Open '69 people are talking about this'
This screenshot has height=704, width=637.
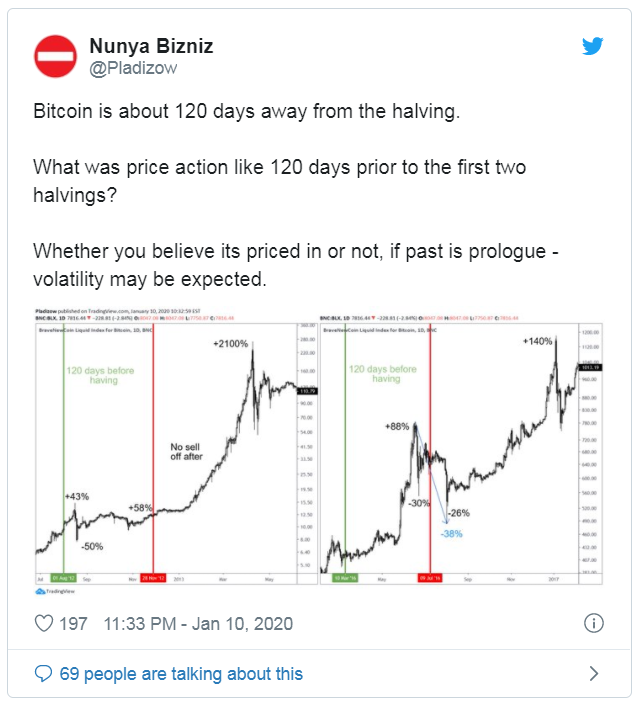point(181,673)
